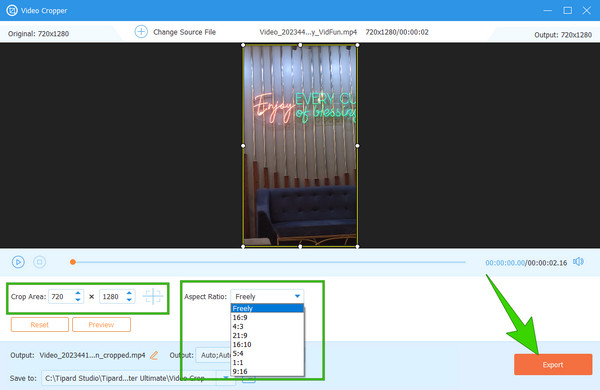Mute audio via the speaker icon
600x390 pixels.
tap(578, 261)
